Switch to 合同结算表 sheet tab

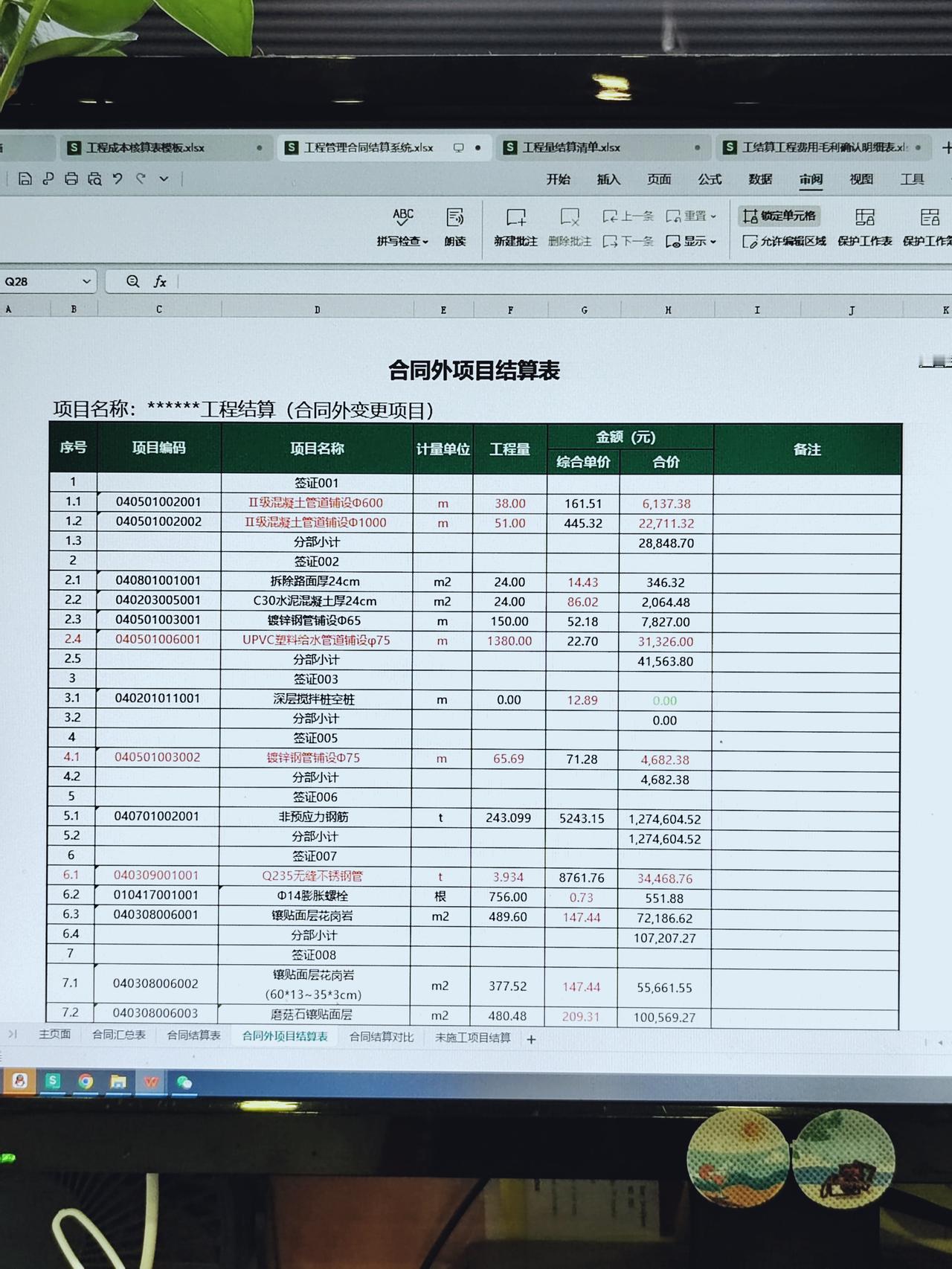pos(193,1035)
